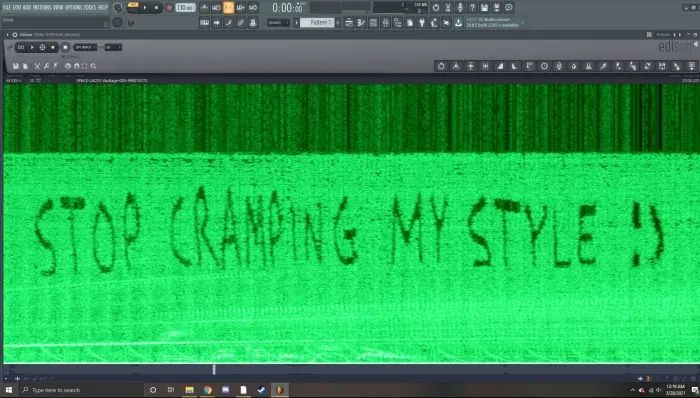Select Edison's scissors edit tool icon

click(x=38, y=66)
